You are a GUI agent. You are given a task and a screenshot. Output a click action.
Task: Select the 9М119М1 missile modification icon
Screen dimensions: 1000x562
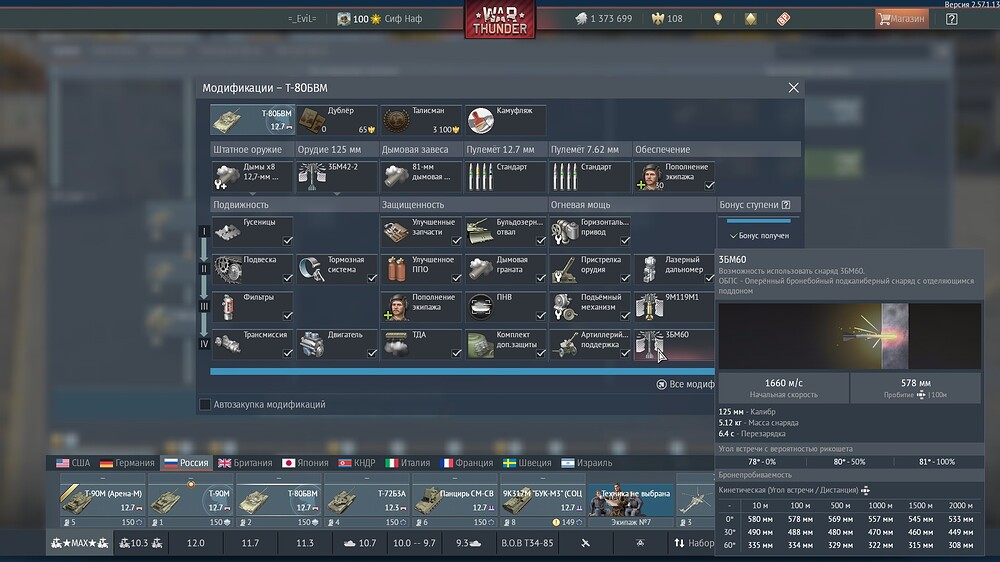click(649, 307)
